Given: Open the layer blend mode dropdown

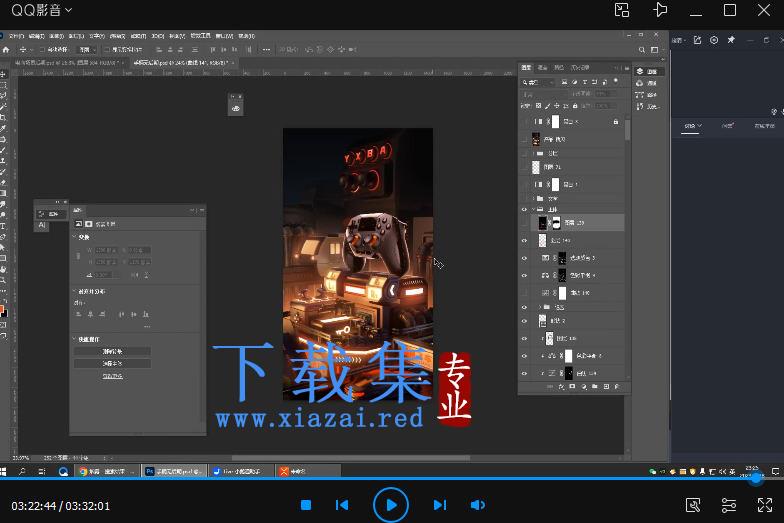Looking at the screenshot, I should click(x=544, y=94).
